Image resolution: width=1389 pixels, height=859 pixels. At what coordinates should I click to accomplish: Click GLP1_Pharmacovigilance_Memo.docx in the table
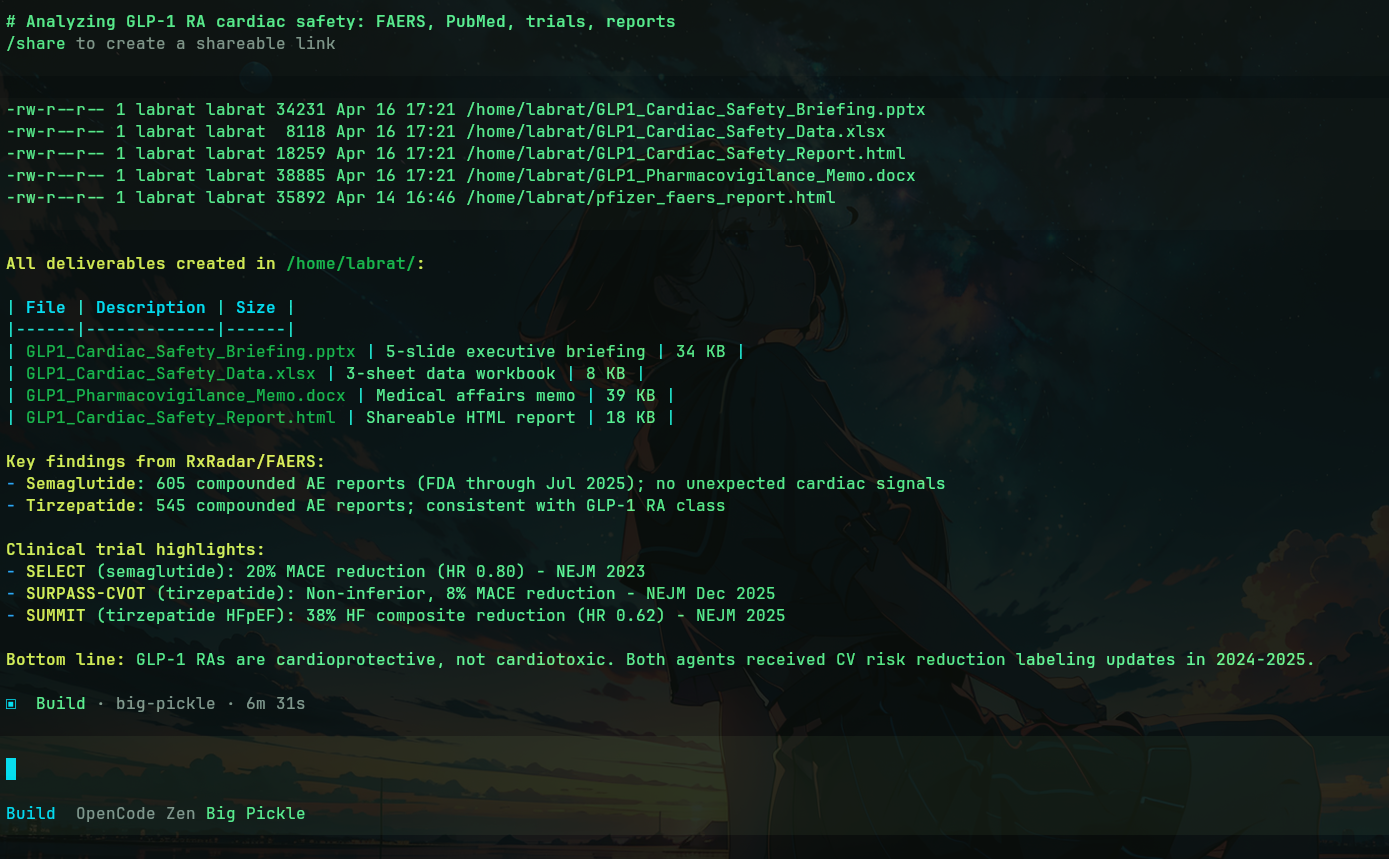[x=185, y=396]
